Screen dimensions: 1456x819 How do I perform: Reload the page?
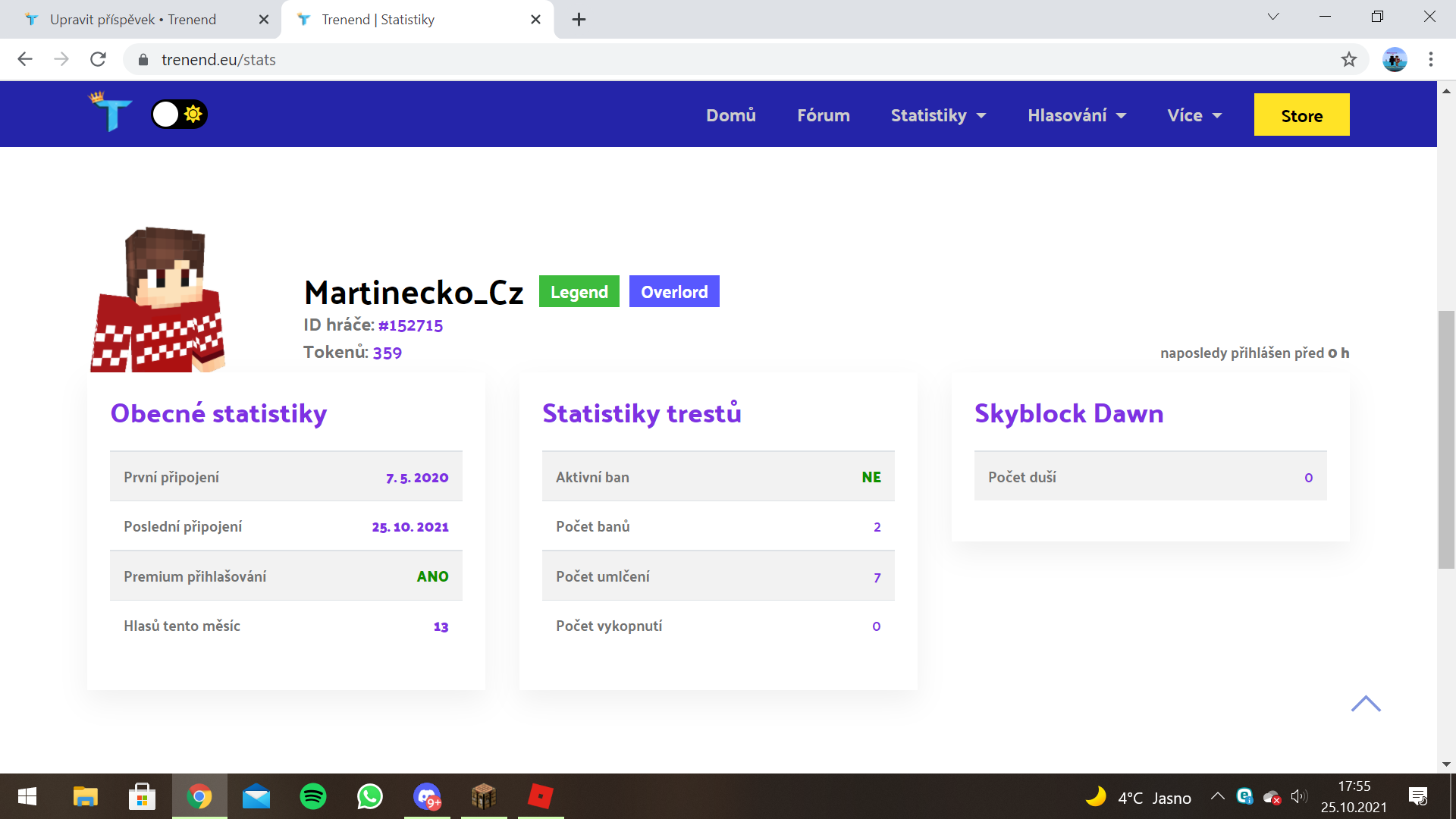(x=98, y=59)
